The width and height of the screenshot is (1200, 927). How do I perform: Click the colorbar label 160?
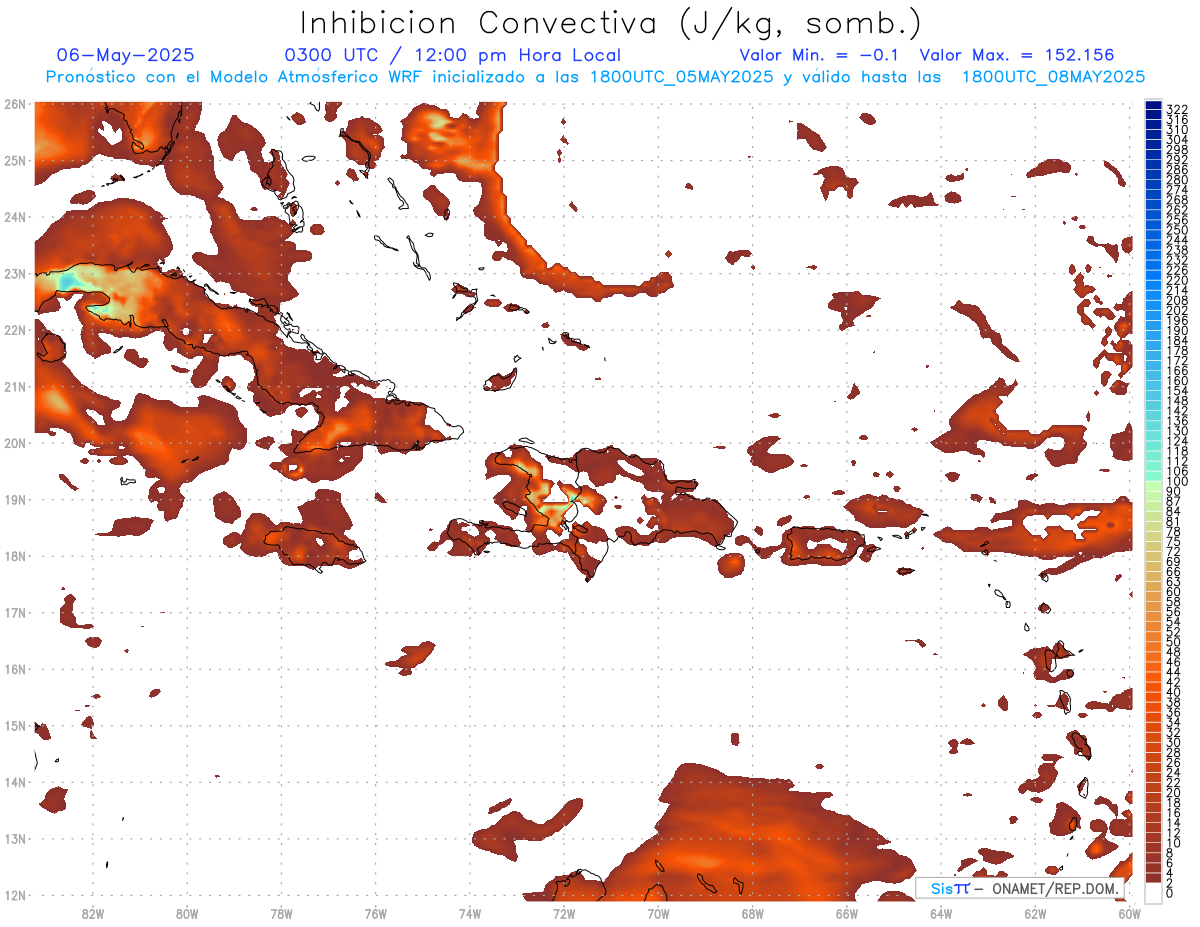1176,380
